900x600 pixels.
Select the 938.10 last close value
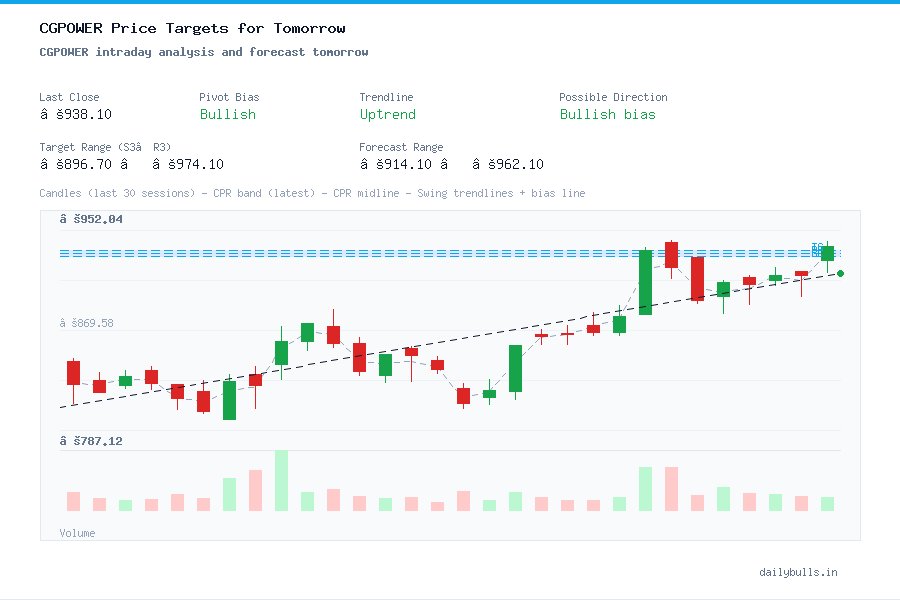pos(76,114)
